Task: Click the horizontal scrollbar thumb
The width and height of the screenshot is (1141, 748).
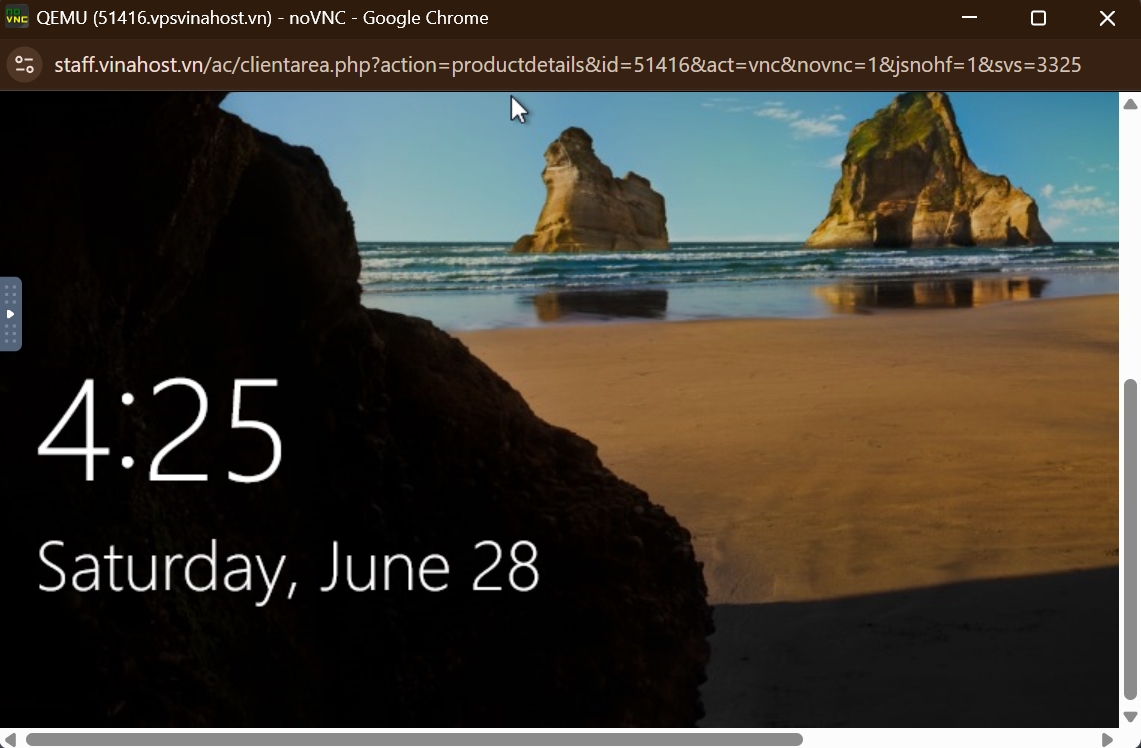Action: pyautogui.click(x=414, y=739)
